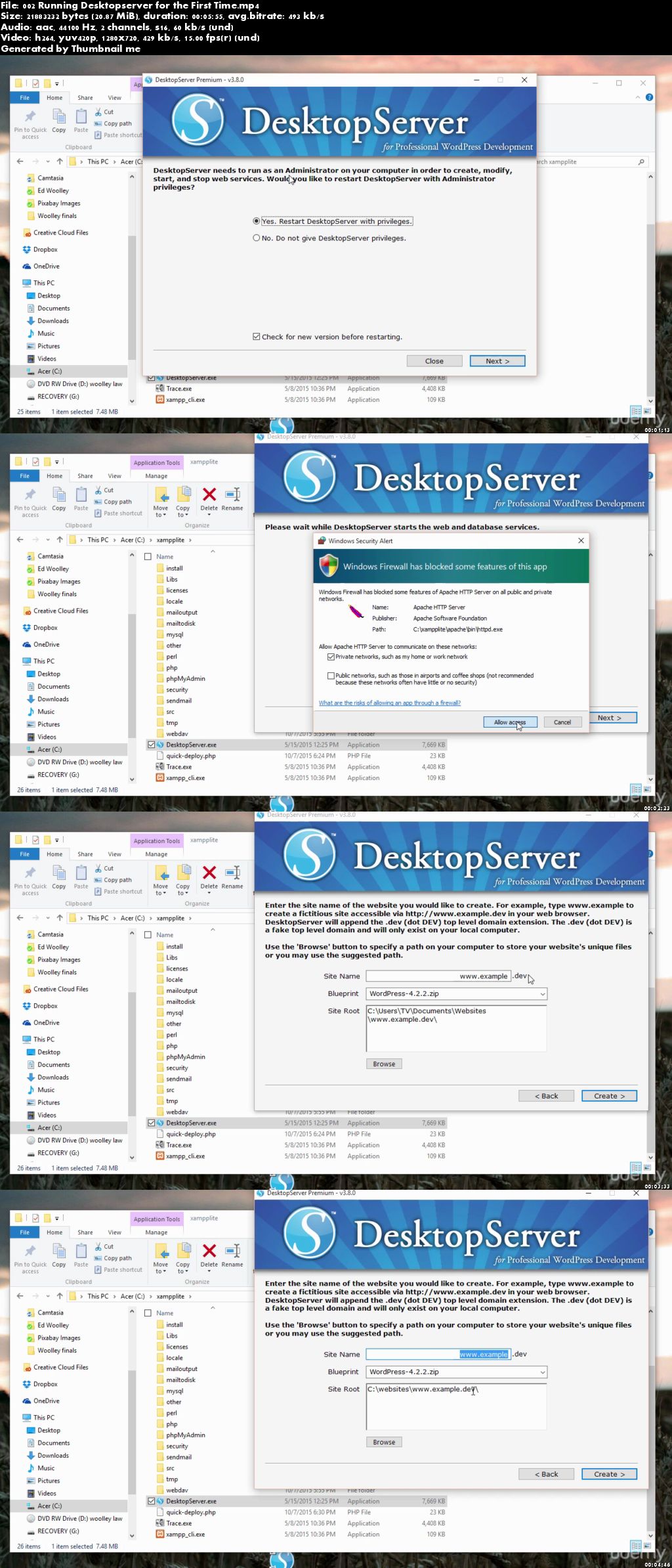
Task: Open 'What are the risks of allowing an app' link
Action: click(390, 703)
